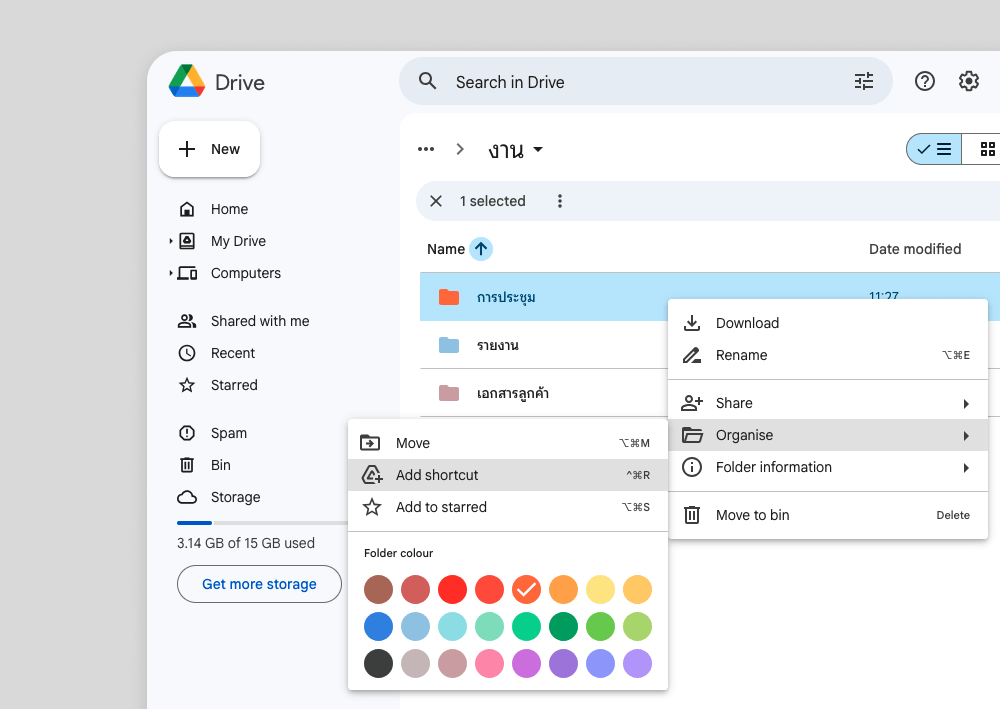Click the sort direction arrow by Name
The height and width of the screenshot is (709, 1000).
pos(481,249)
